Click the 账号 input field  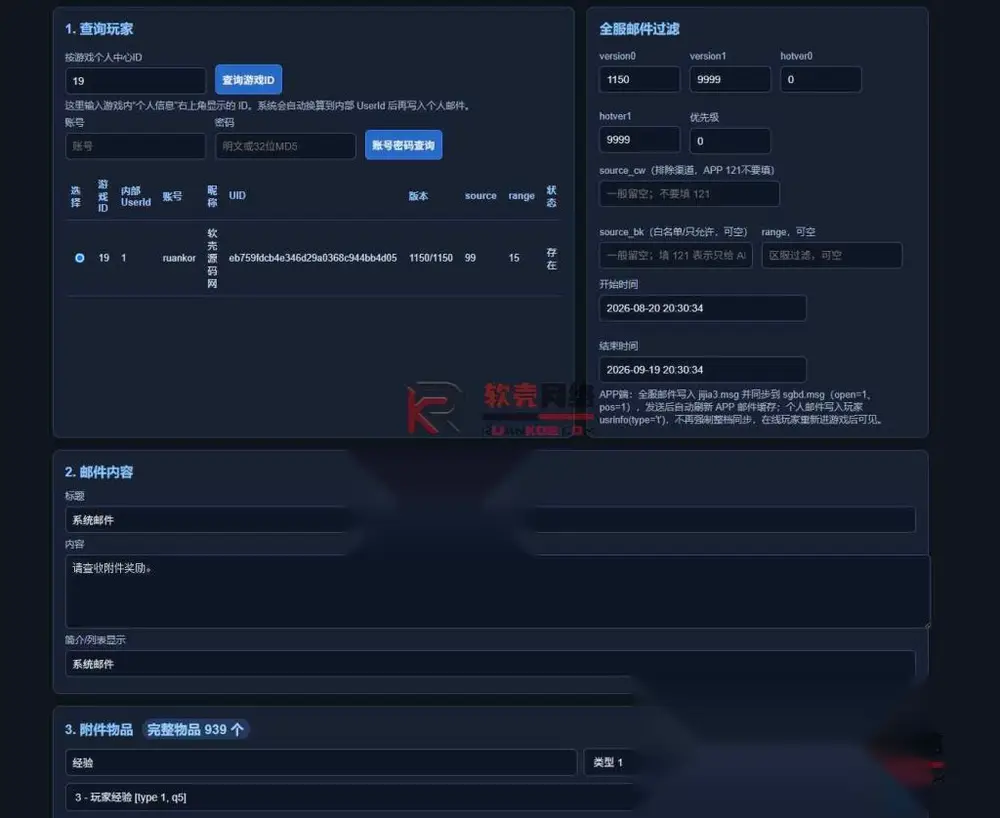135,146
